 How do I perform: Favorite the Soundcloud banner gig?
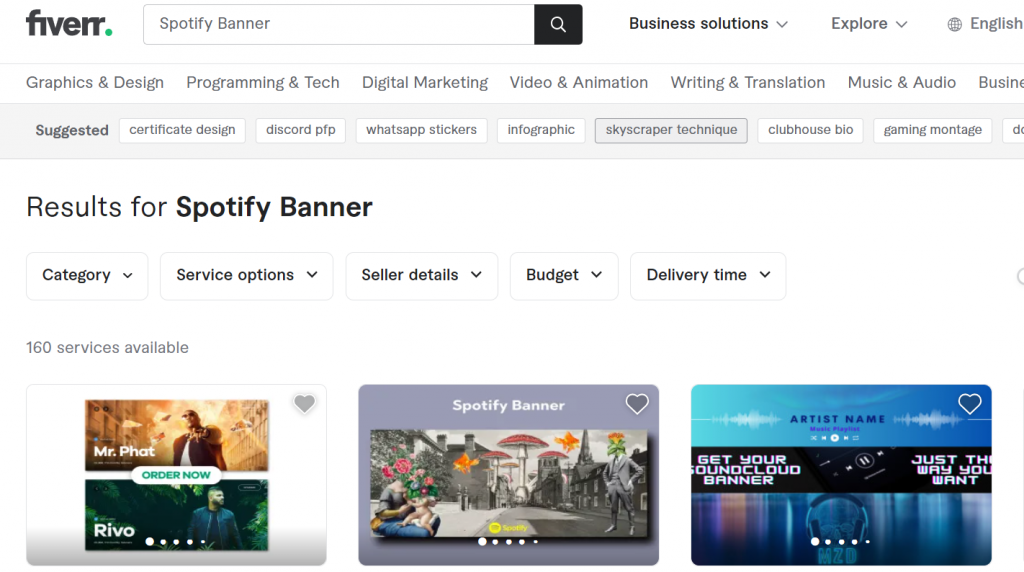(x=969, y=404)
